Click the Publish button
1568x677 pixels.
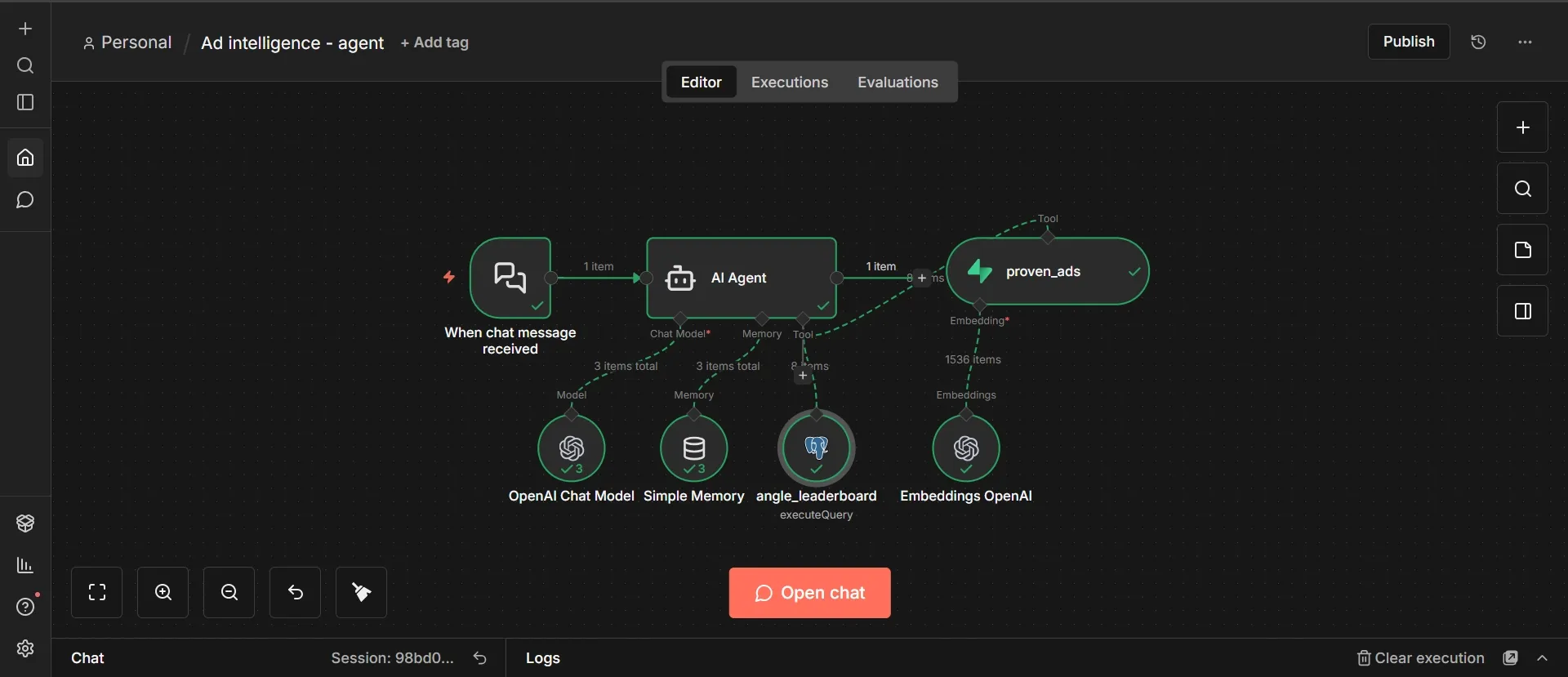click(x=1409, y=42)
